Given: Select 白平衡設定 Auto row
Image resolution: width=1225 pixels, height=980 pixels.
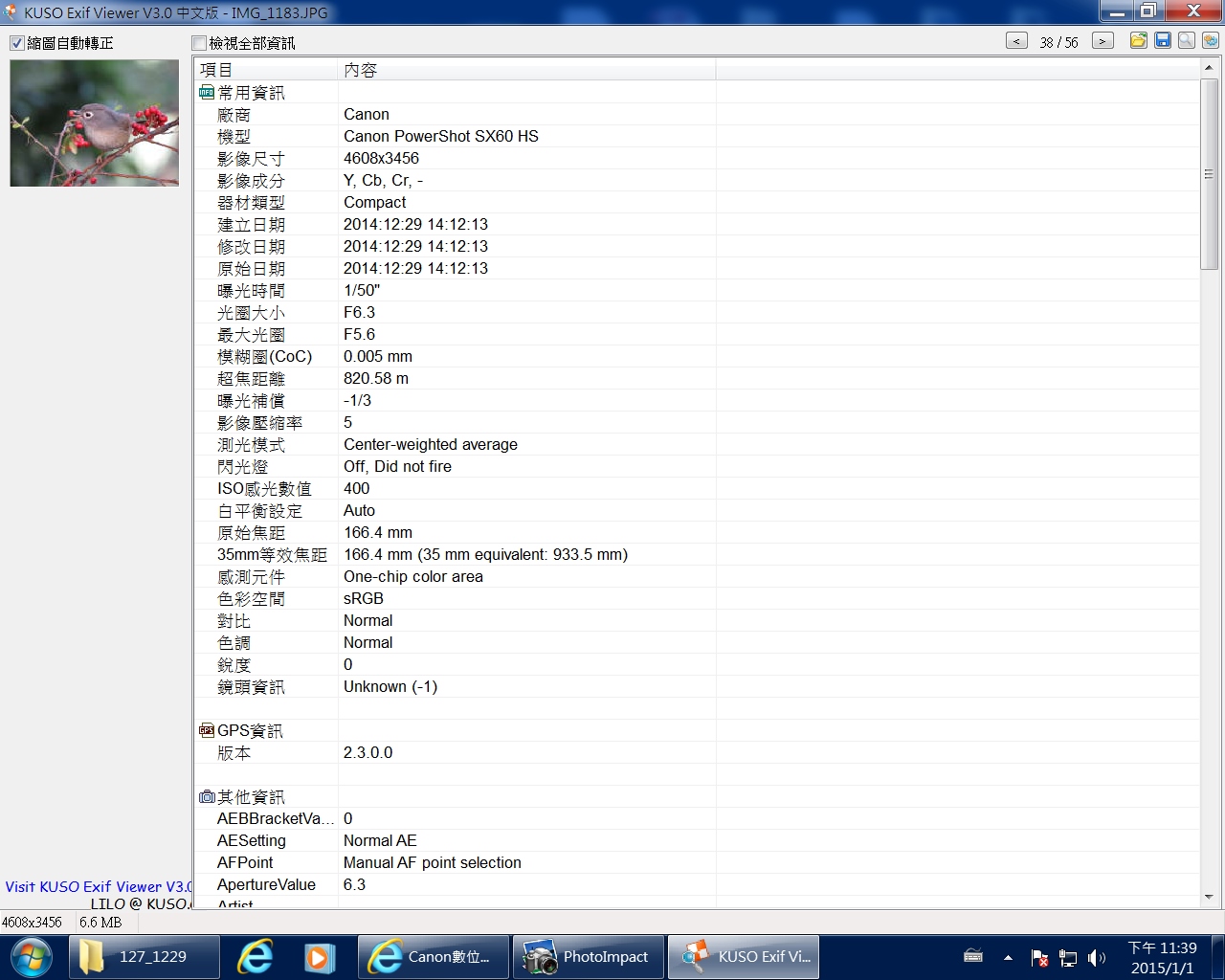Looking at the screenshot, I should click(x=696, y=510).
